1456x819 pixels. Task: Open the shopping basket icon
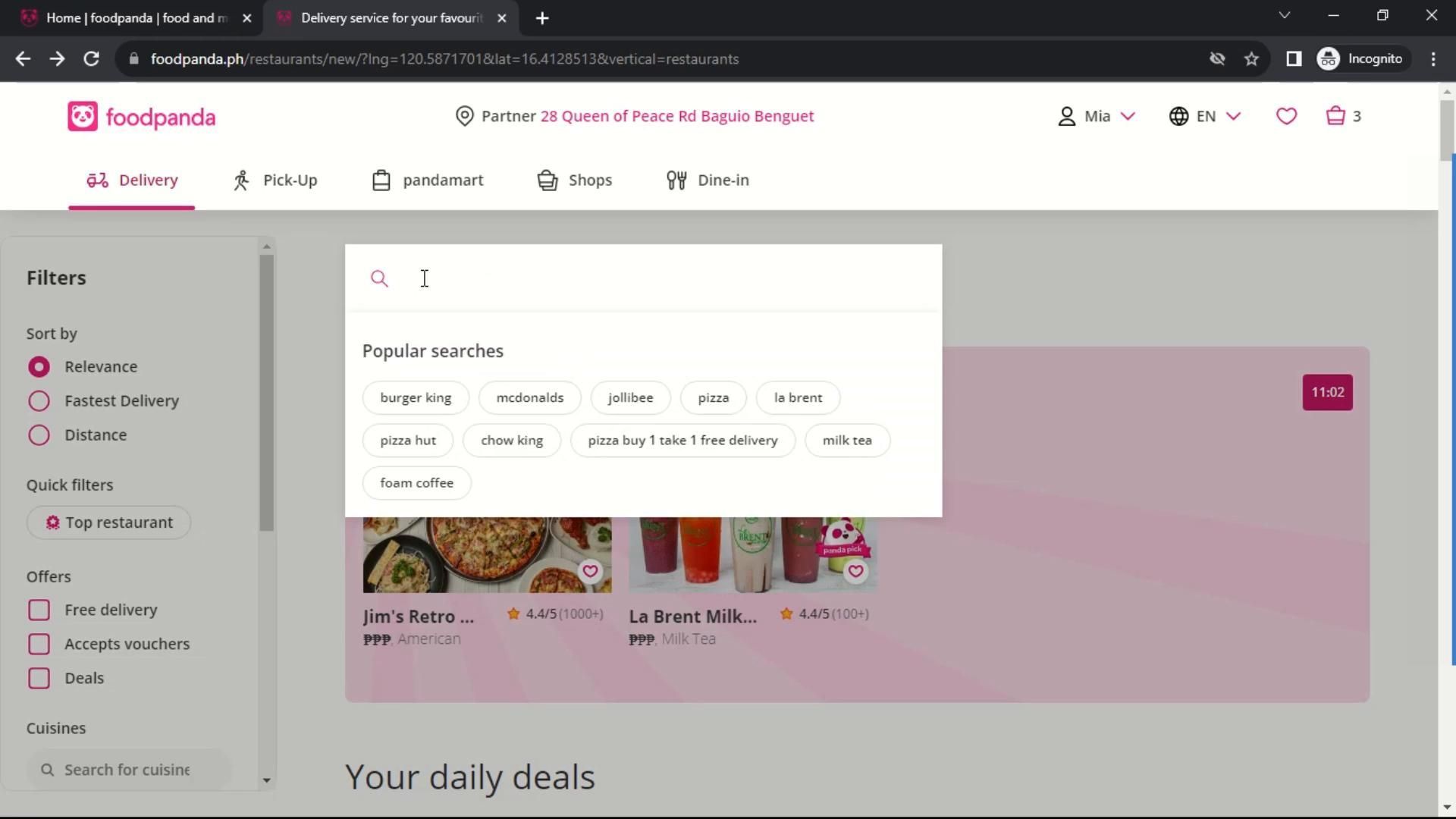pos(1335,116)
